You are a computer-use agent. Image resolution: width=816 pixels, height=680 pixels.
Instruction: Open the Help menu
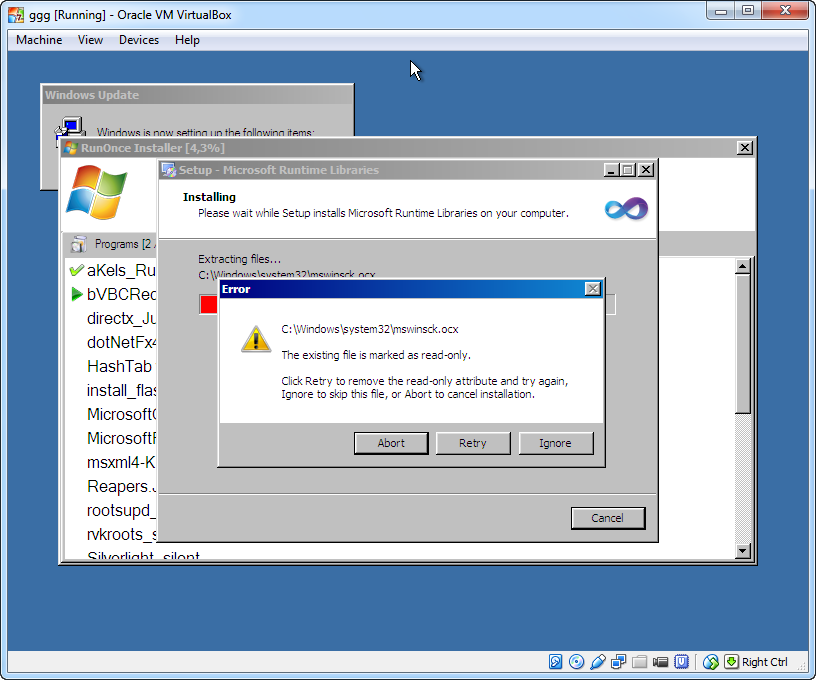187,40
